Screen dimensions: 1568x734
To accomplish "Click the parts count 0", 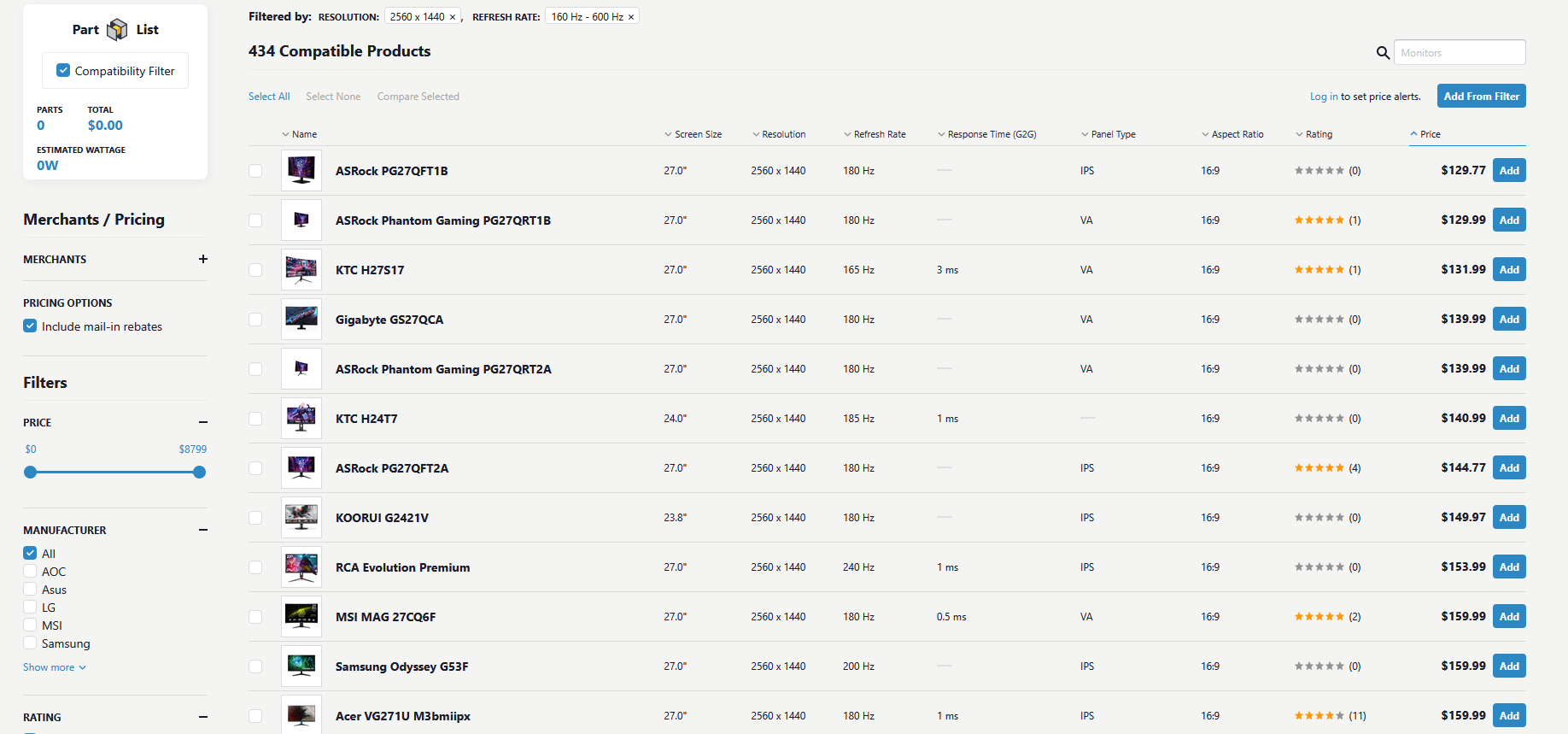I will click(x=41, y=126).
